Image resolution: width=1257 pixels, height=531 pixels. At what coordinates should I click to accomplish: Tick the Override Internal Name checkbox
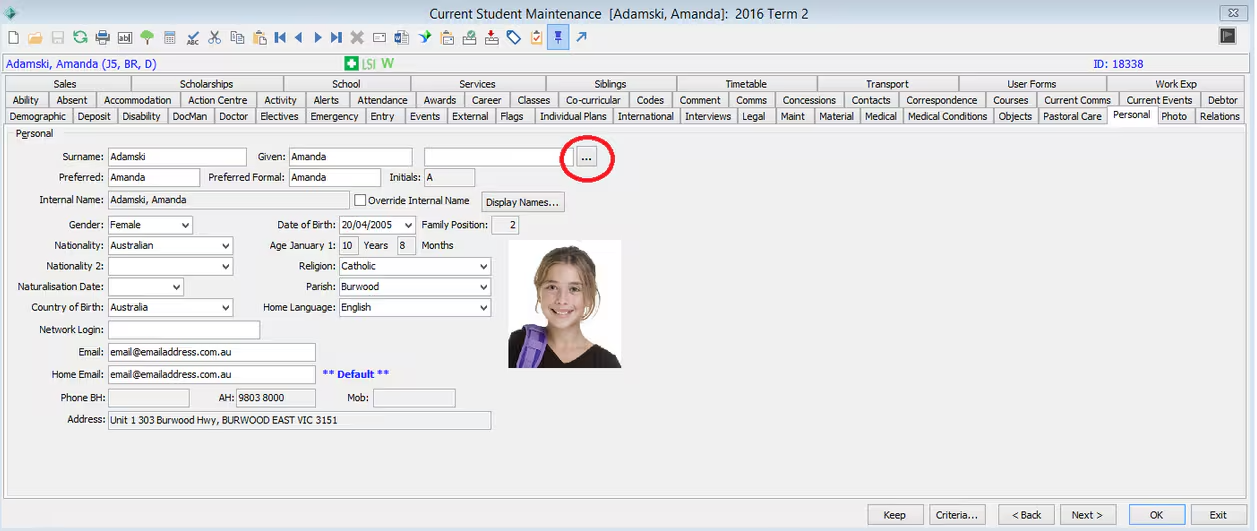(361, 201)
